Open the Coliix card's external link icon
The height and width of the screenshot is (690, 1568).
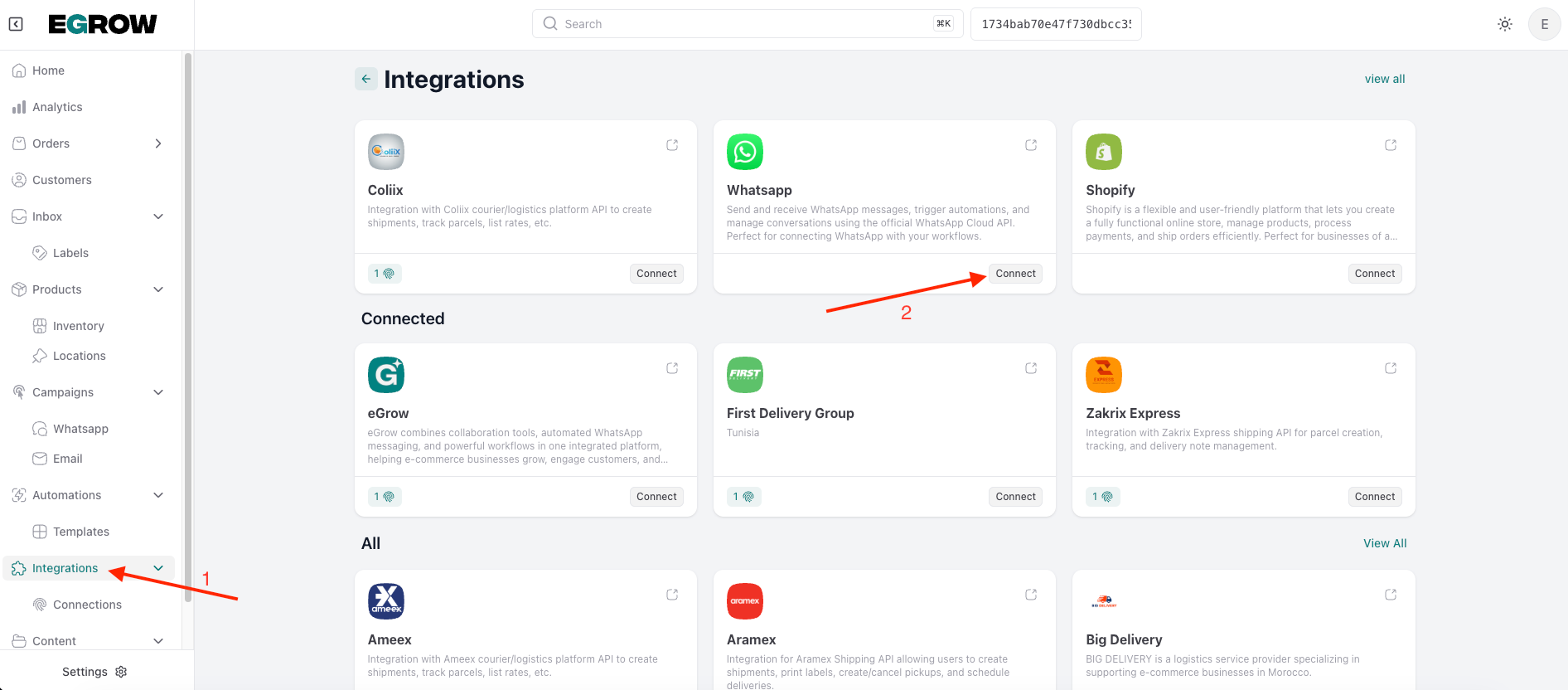pos(672,145)
